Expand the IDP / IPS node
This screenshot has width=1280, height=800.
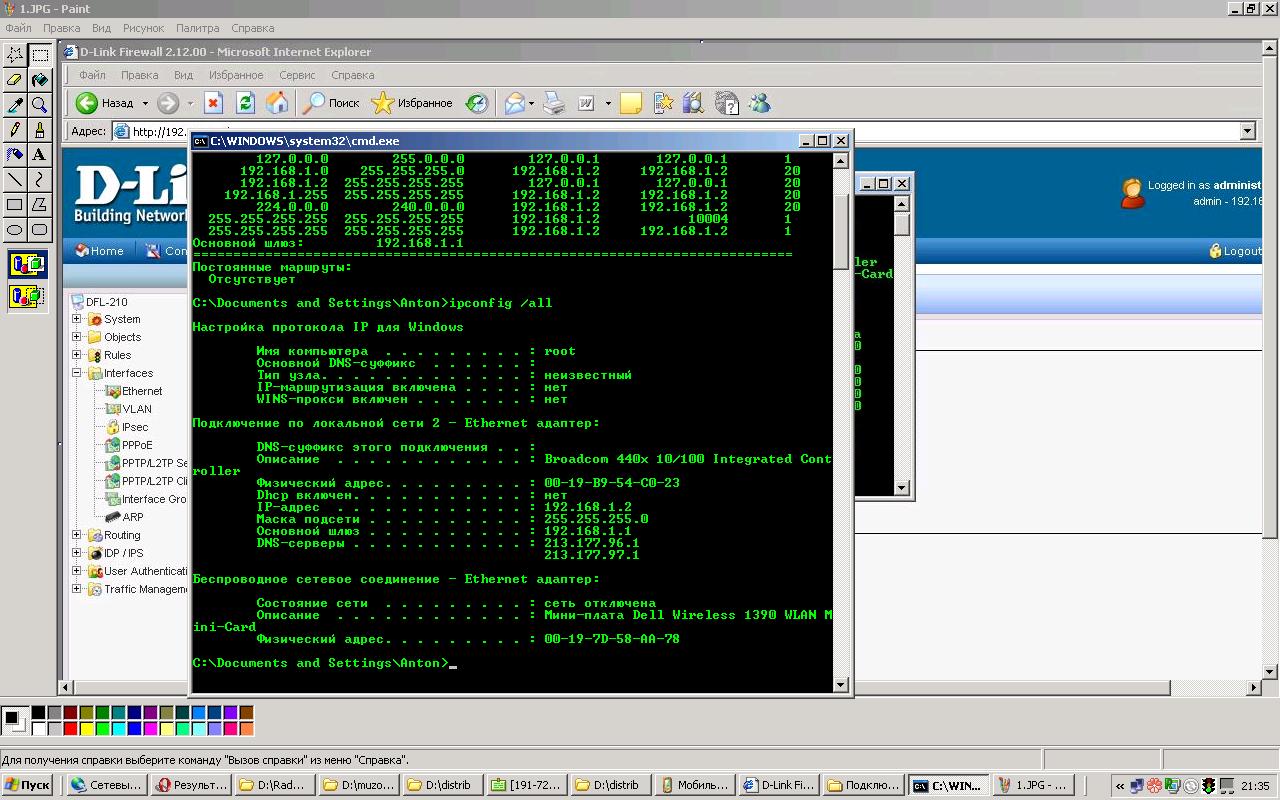point(77,553)
